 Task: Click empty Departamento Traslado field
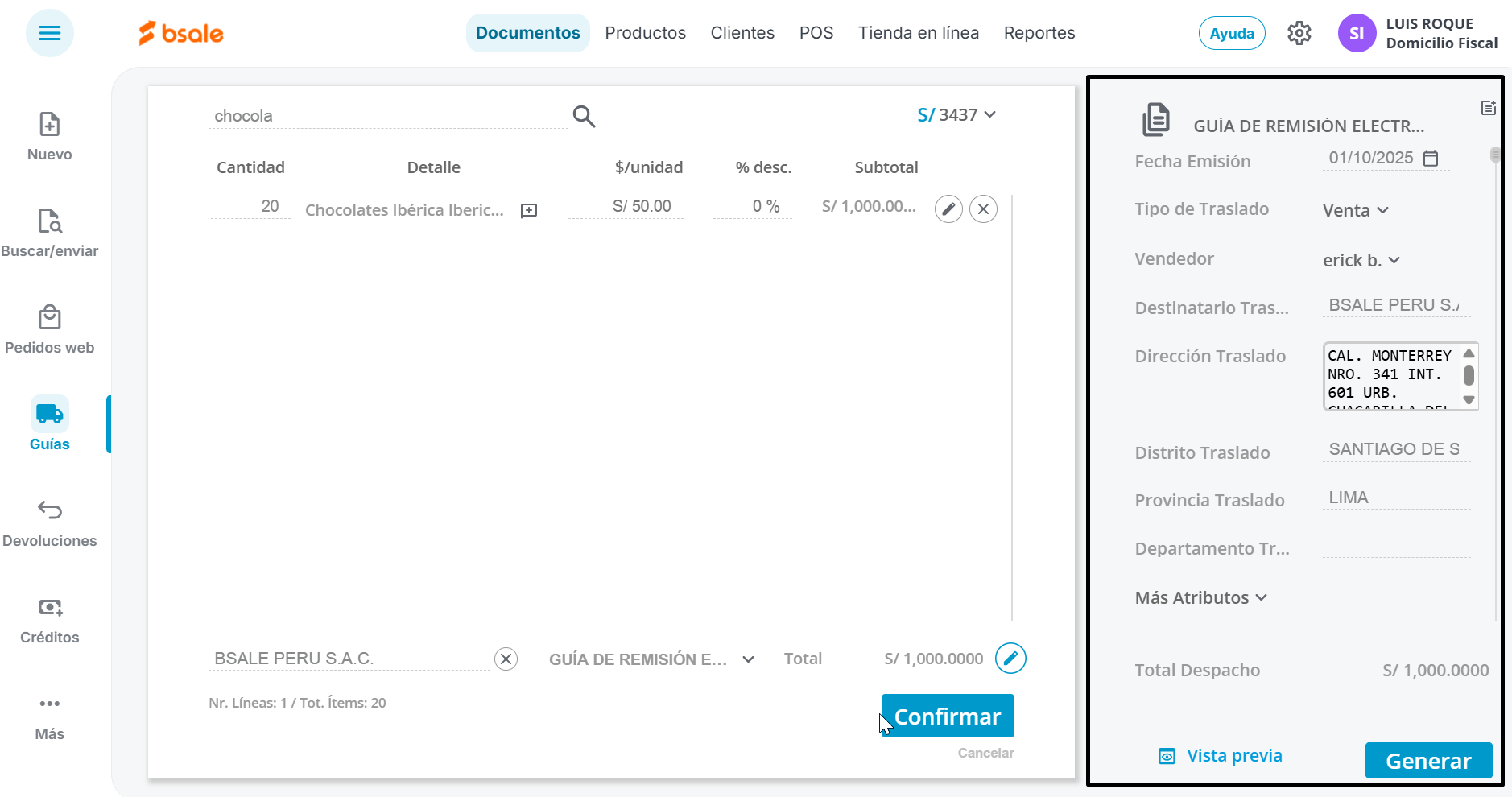(1396, 546)
